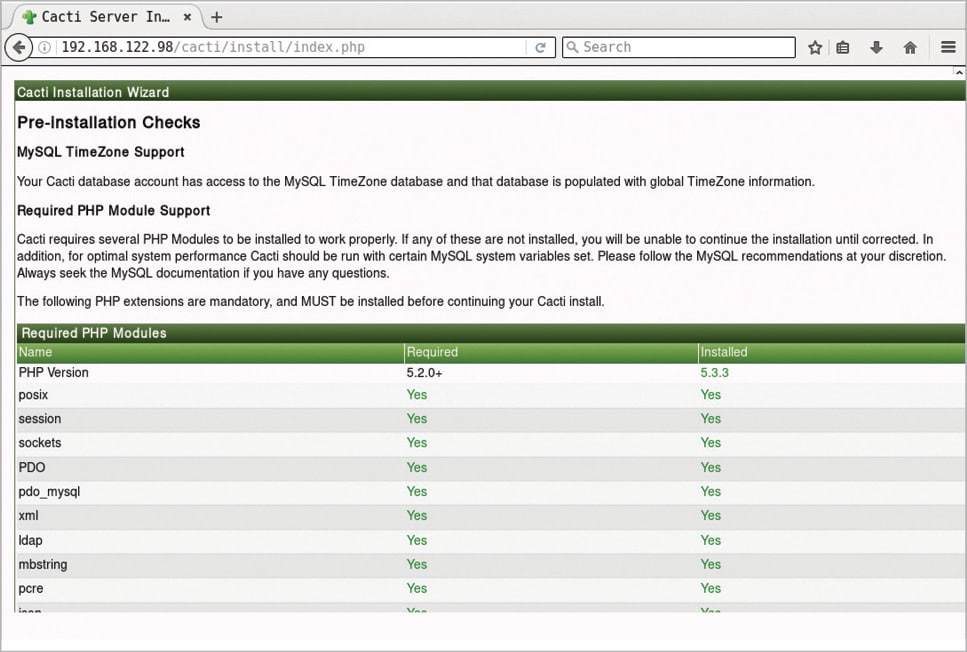Click the Required PHP Modules section header
Screen dimensions: 967x652
coord(94,333)
